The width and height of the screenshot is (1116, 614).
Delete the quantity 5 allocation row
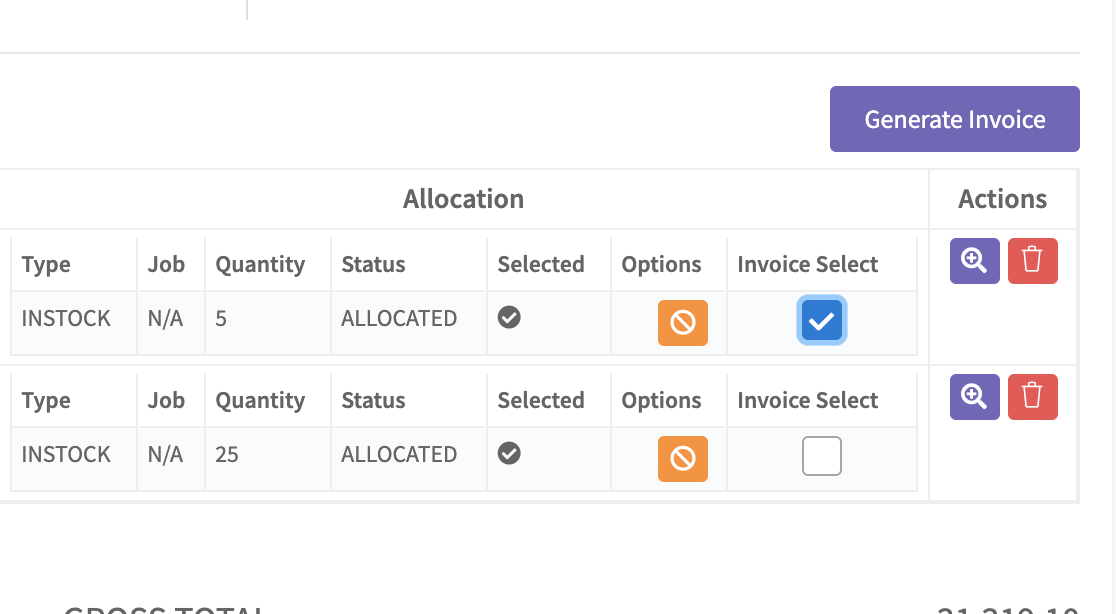[1032, 260]
